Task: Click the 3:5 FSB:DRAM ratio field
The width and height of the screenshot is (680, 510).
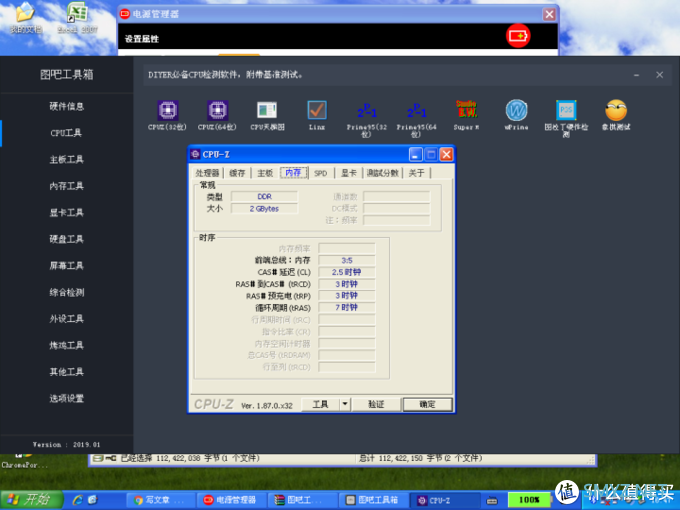Action: tap(347, 260)
